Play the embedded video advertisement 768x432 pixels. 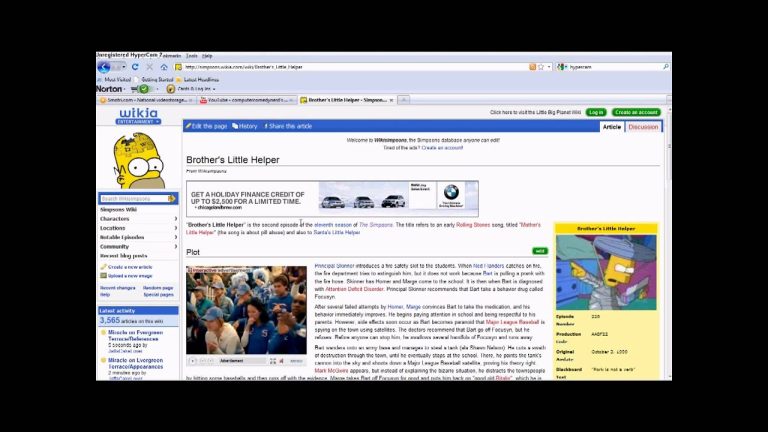(x=193, y=360)
